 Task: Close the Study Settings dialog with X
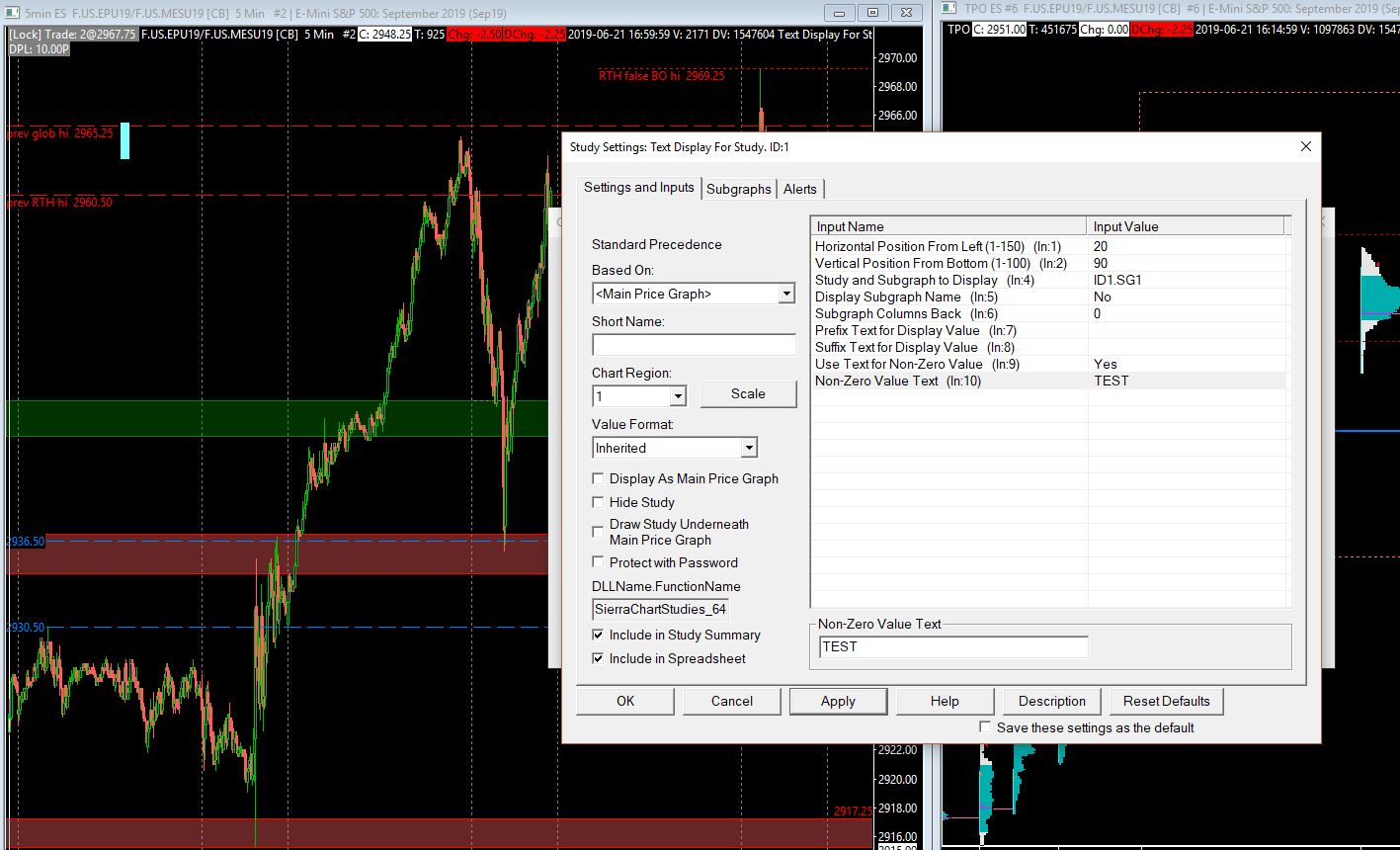point(1305,146)
